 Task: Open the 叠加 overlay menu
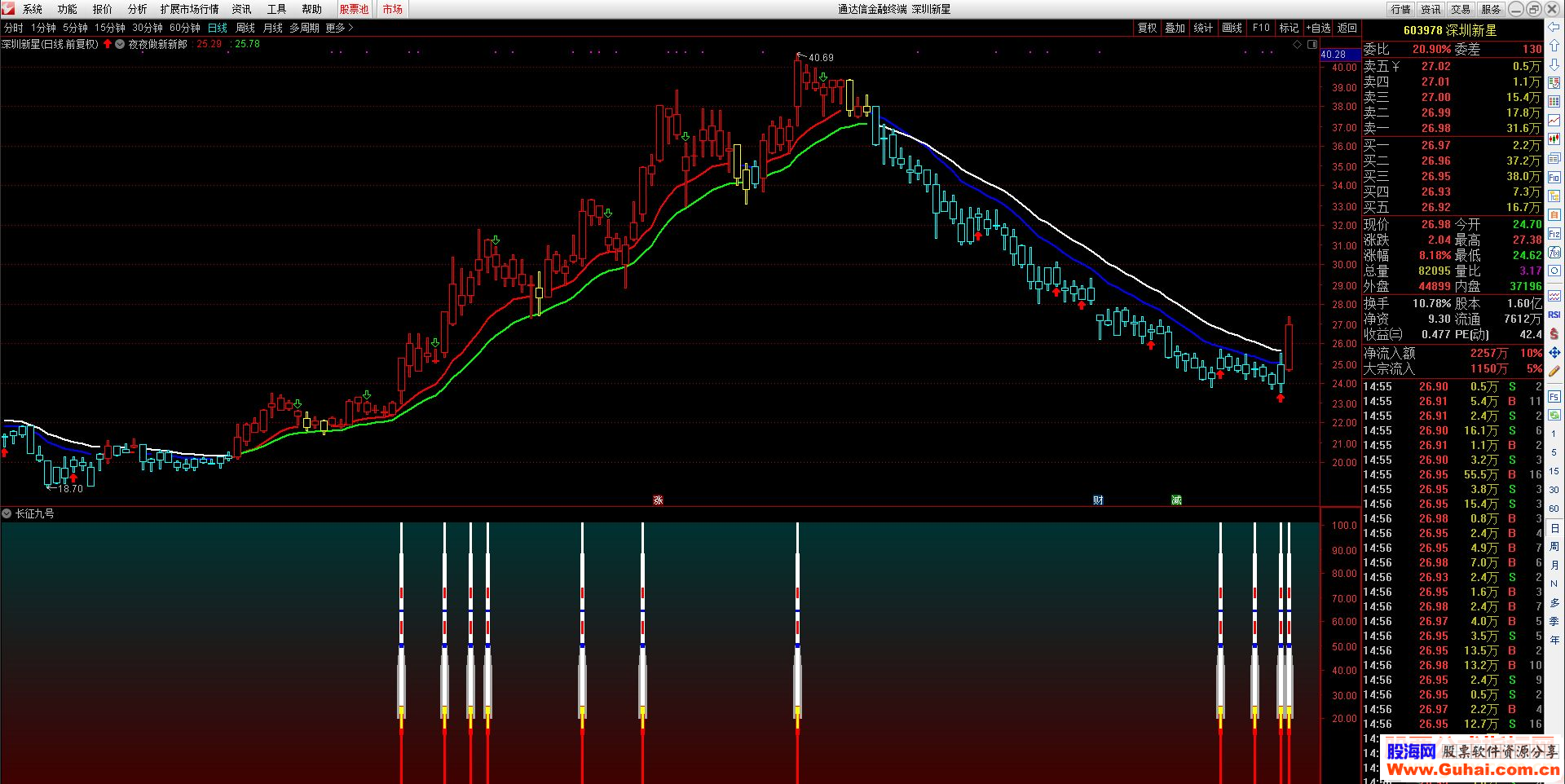coord(1175,28)
